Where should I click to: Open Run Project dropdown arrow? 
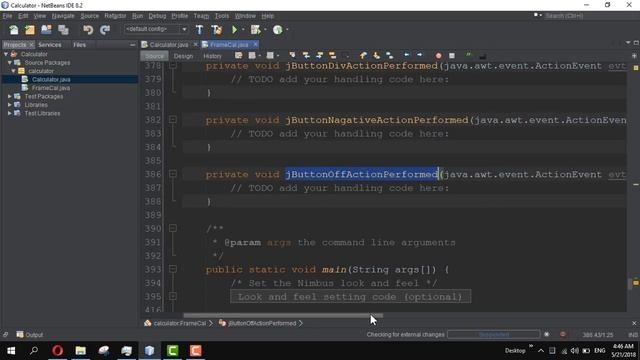tap(243, 29)
